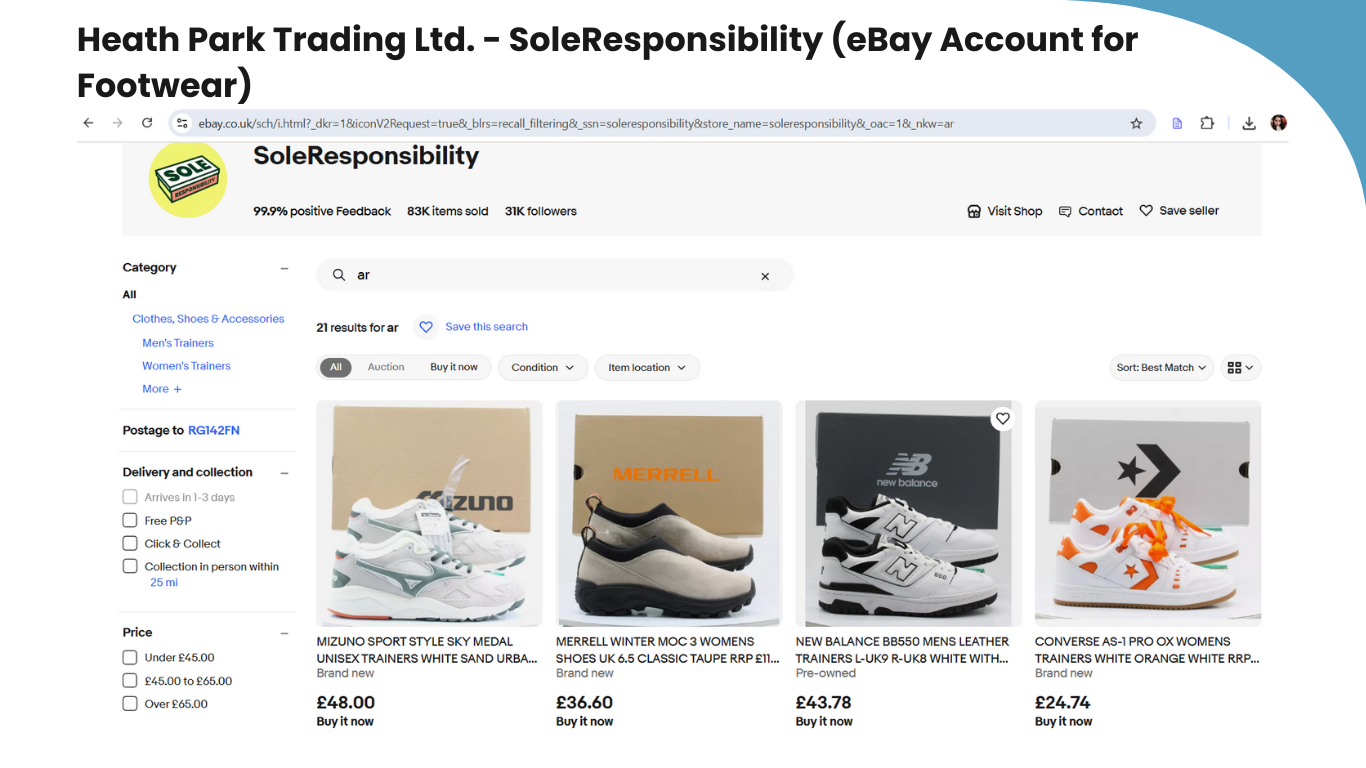Open the browser extensions puzzle icon

[x=1207, y=123]
